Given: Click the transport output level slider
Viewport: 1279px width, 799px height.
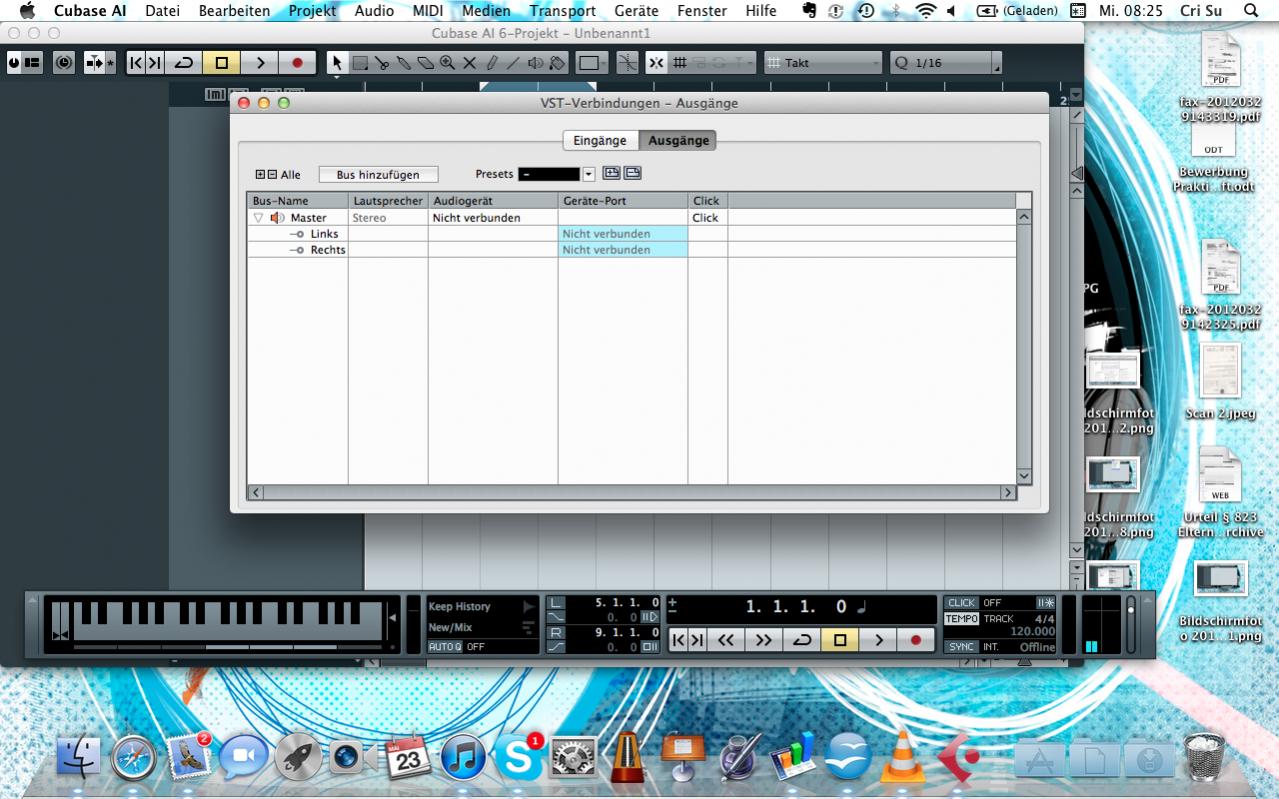Looking at the screenshot, I should 1130,625.
